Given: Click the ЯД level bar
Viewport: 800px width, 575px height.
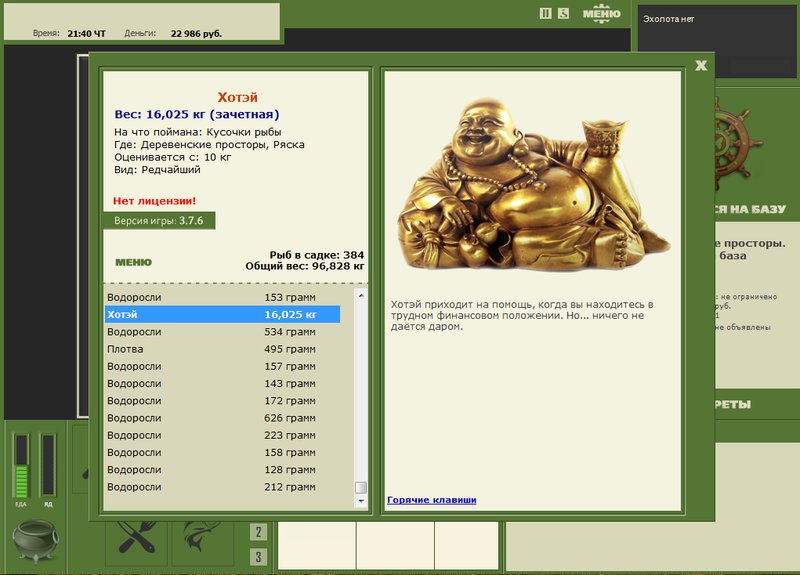Looking at the screenshot, I should point(48,465).
